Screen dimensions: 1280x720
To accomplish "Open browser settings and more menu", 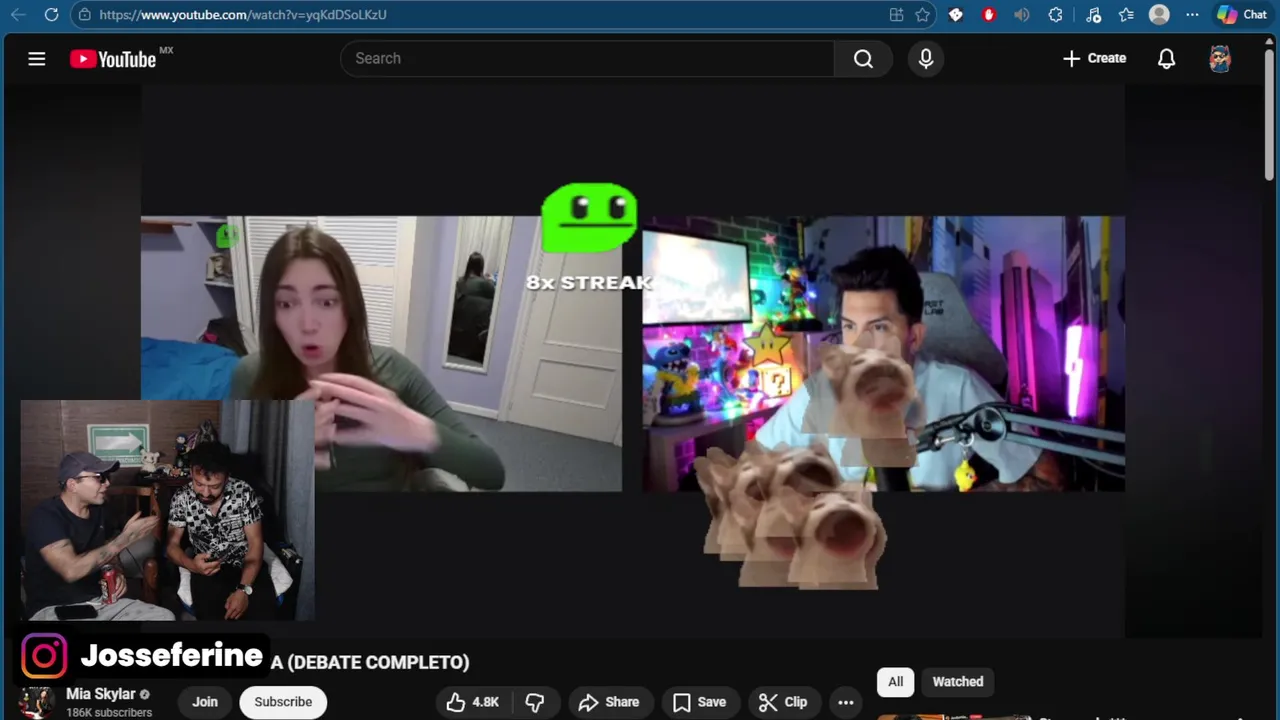I will coord(1192,15).
